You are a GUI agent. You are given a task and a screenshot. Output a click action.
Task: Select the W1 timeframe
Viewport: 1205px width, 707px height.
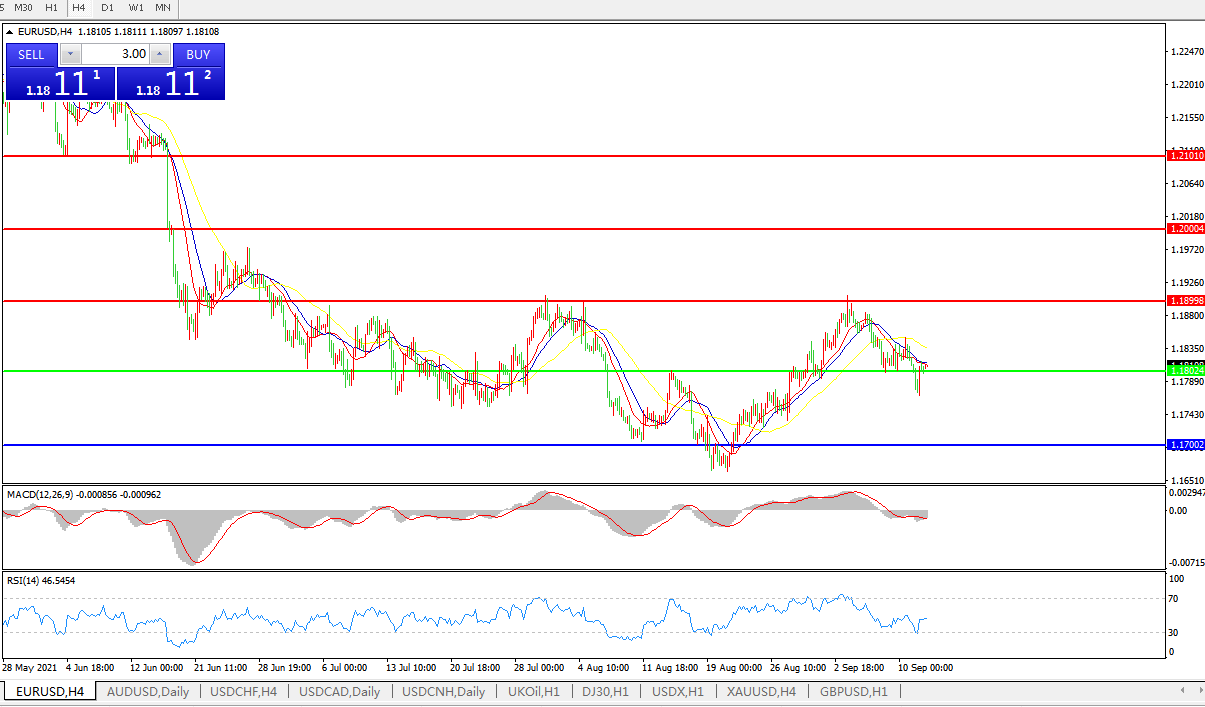coord(136,7)
